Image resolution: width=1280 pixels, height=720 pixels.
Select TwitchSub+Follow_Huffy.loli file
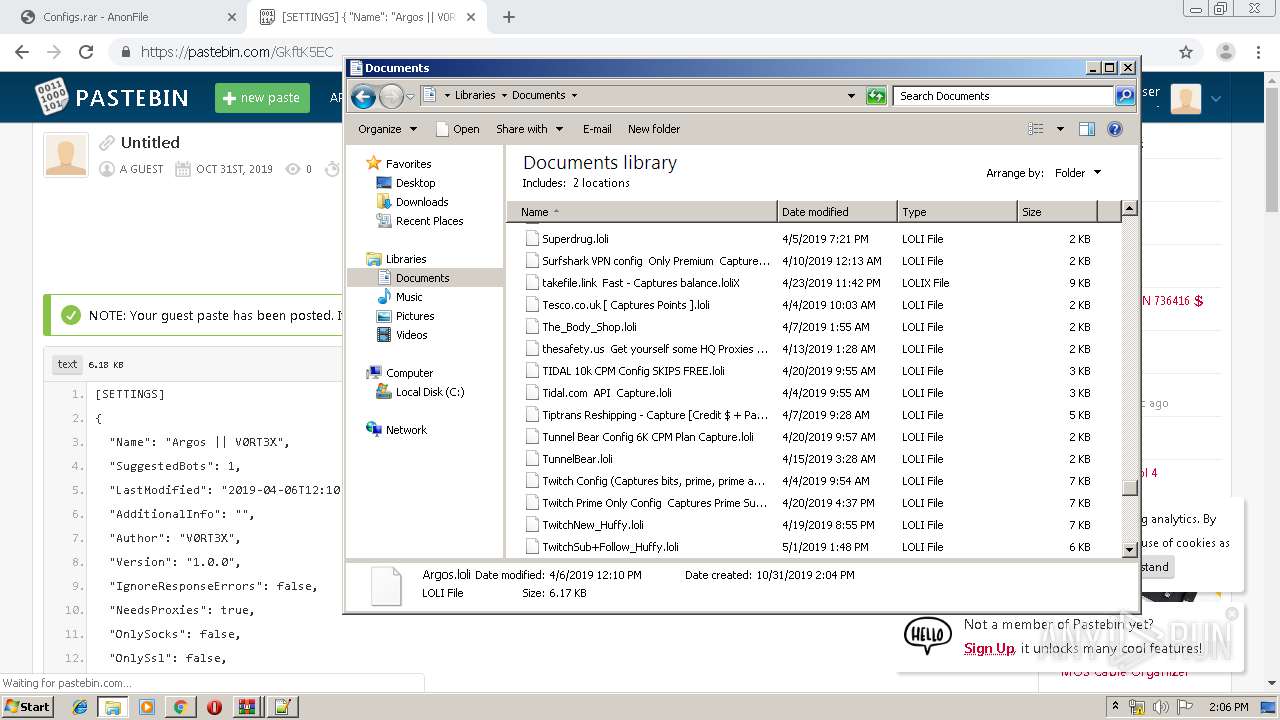610,547
